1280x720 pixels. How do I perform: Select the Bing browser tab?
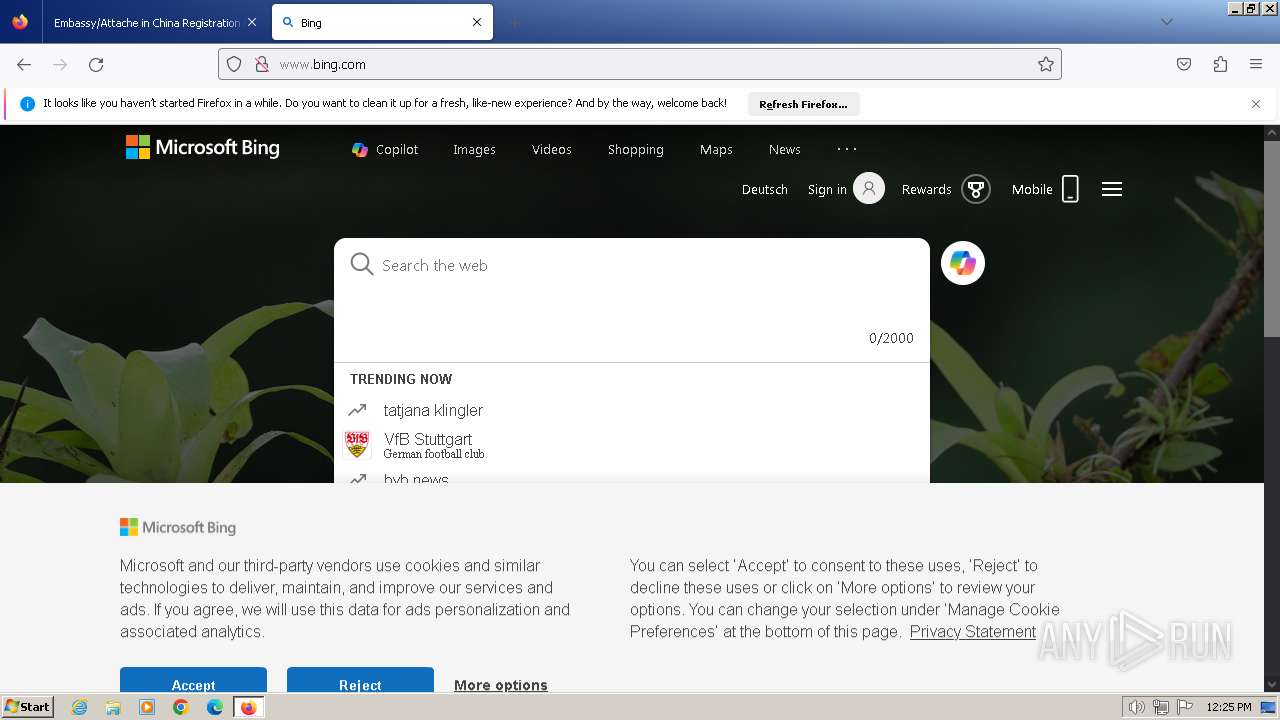(x=382, y=22)
